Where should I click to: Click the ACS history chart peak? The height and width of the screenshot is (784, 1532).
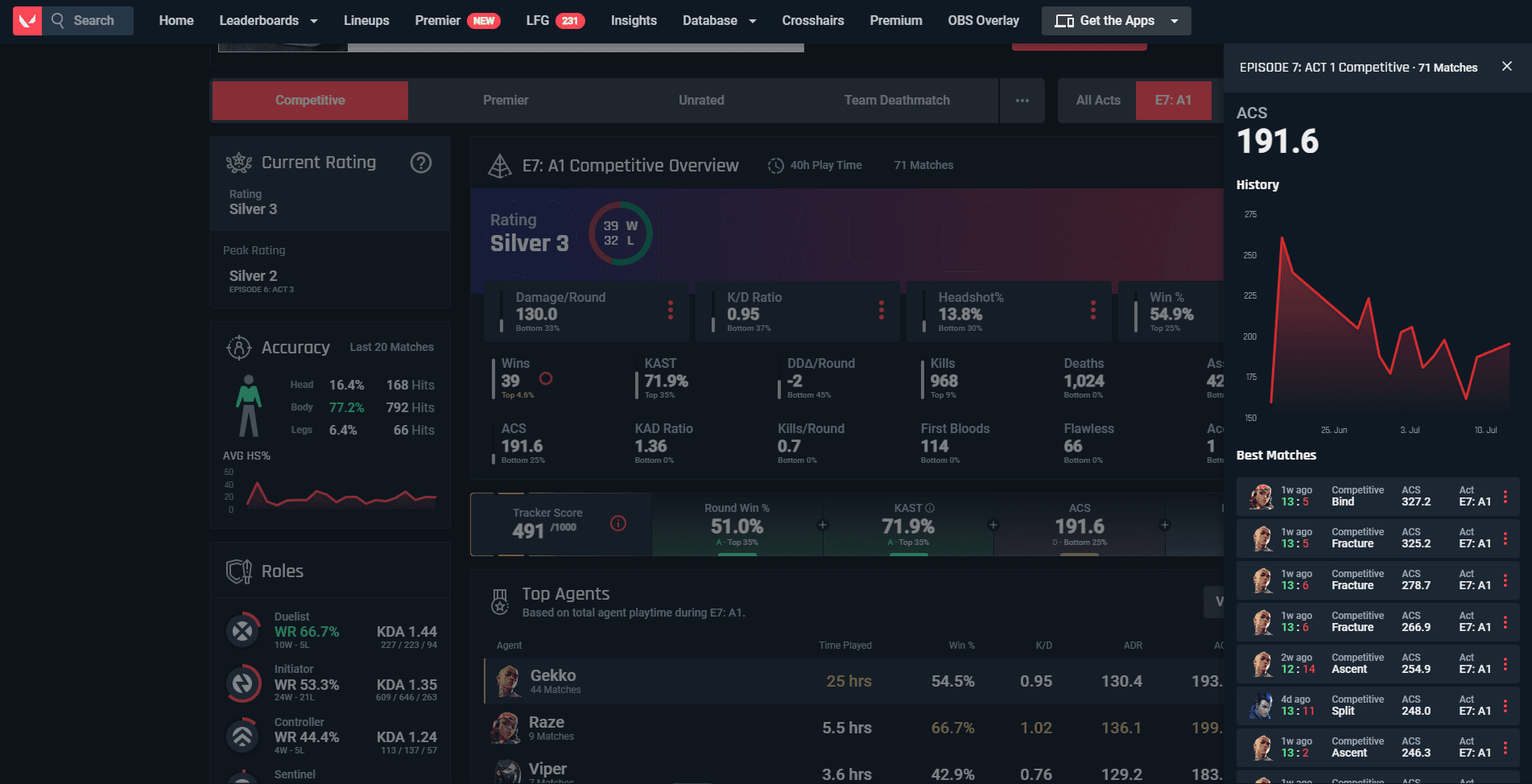pos(1282,238)
